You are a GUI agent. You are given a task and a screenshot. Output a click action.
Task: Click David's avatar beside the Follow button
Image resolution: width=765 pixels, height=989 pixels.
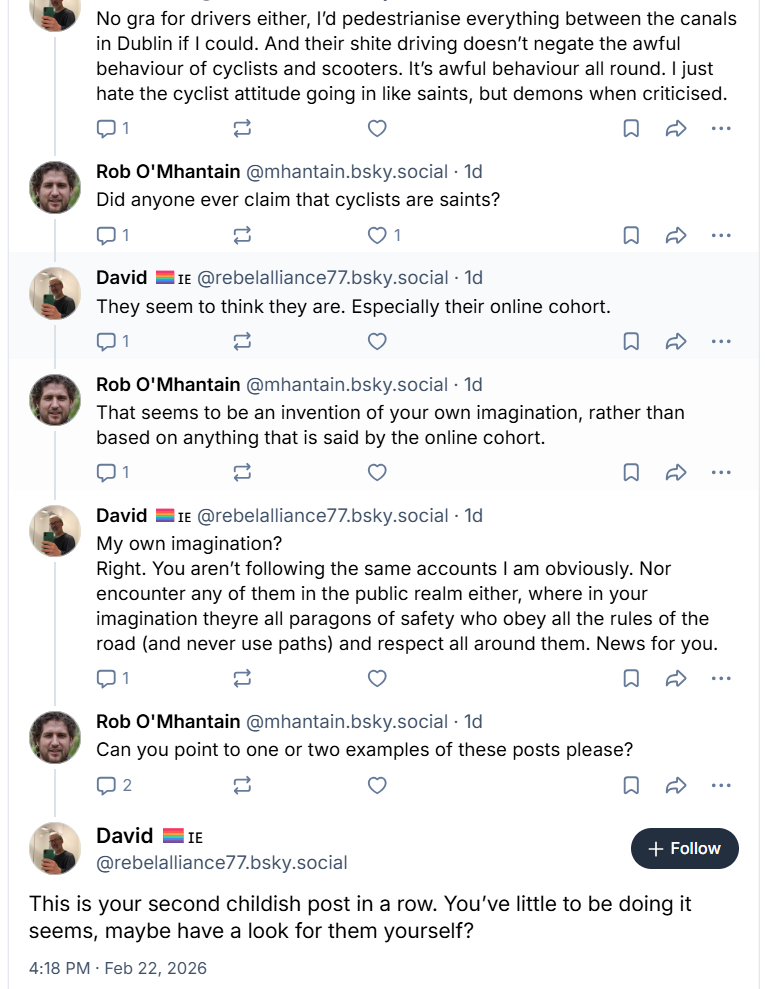[x=55, y=848]
